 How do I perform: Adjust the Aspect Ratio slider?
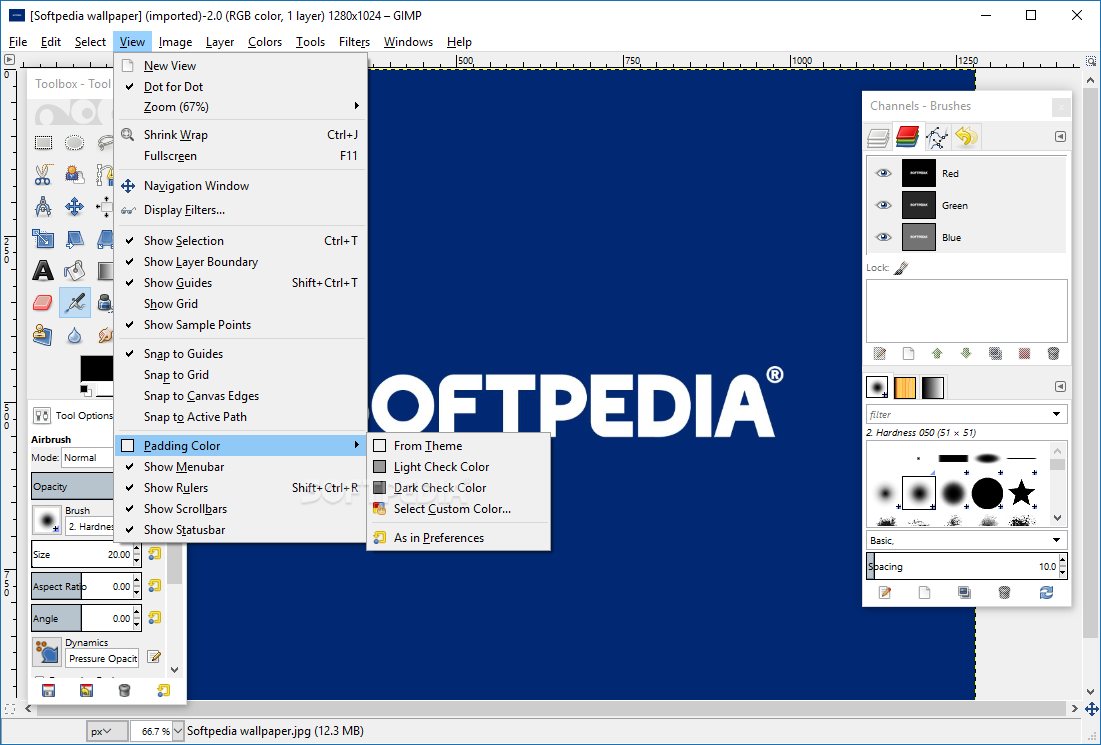pos(81,586)
